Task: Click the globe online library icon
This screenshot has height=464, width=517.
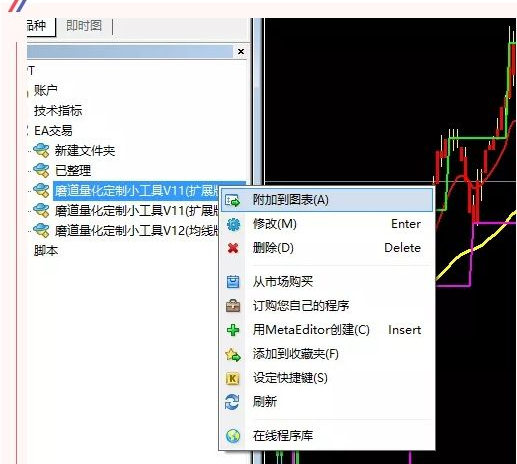Action: [233, 436]
